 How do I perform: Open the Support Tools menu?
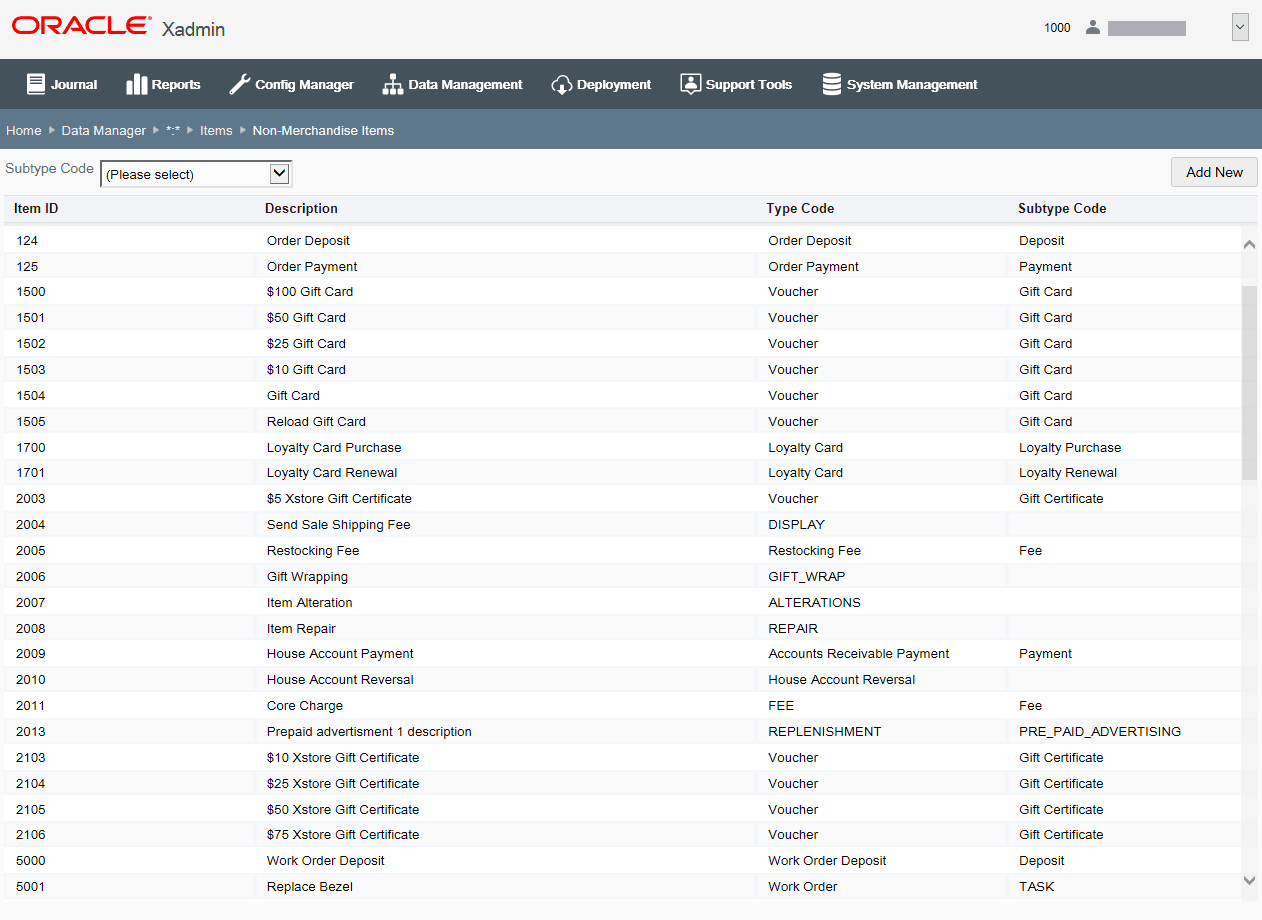click(x=736, y=84)
